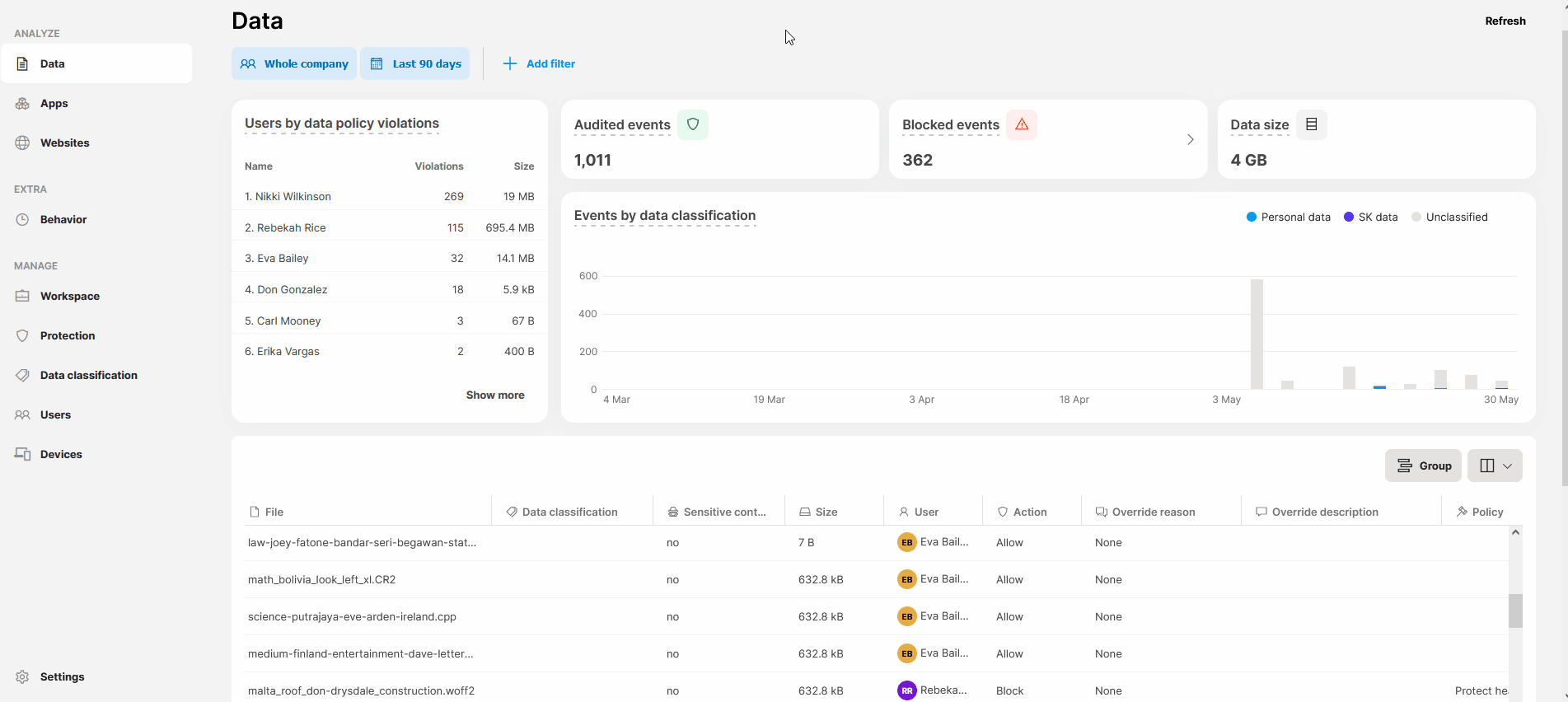
Task: Go to the Protection page
Action: coord(68,335)
